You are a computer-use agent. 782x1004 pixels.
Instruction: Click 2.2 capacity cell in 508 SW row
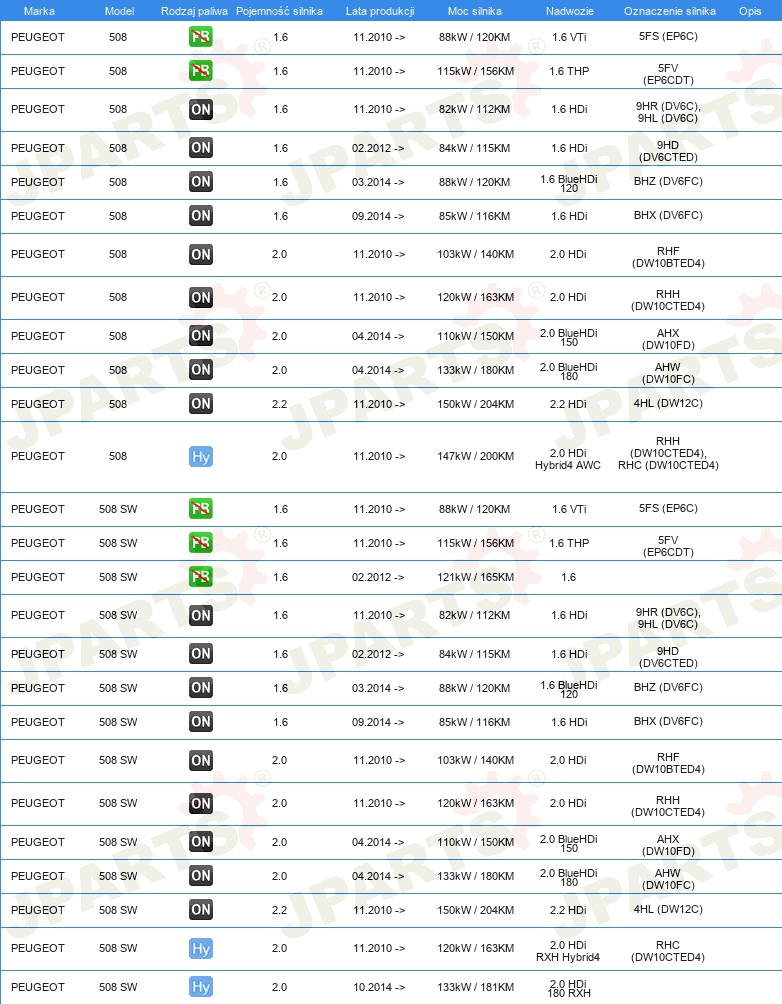279,910
